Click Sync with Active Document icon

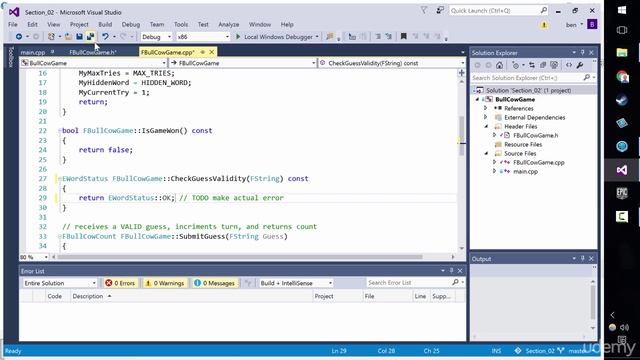coord(532,65)
